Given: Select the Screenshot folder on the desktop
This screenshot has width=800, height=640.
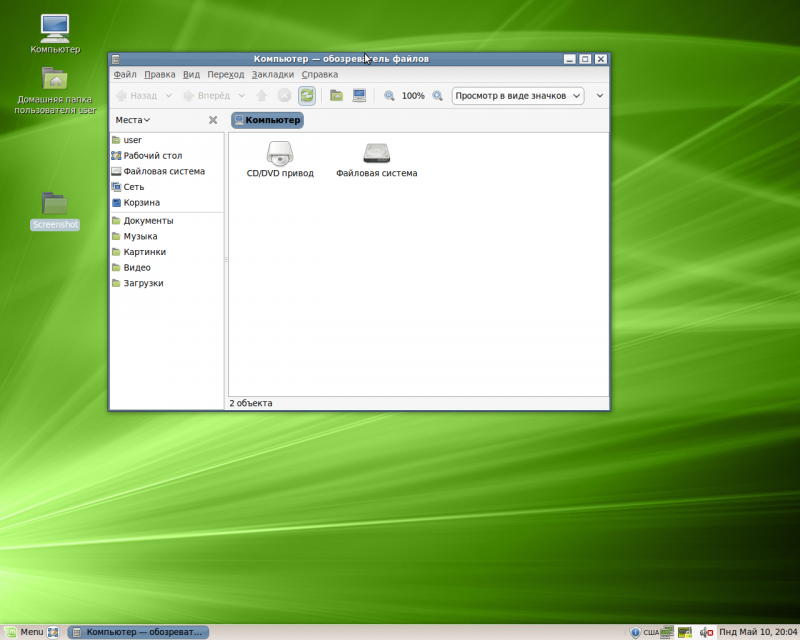Looking at the screenshot, I should coord(55,211).
